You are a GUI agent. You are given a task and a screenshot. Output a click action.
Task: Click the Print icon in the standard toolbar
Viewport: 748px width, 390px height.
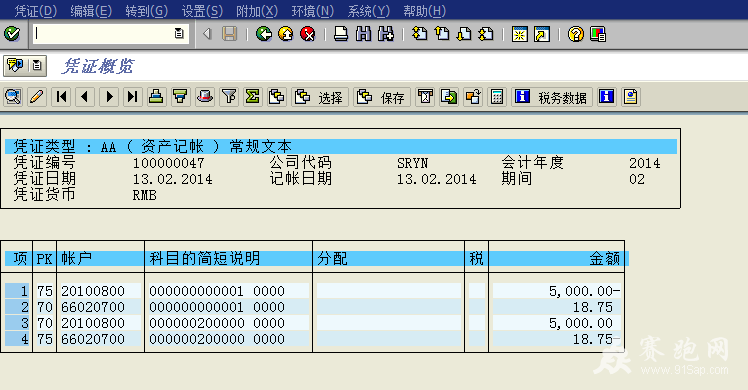tap(341, 34)
